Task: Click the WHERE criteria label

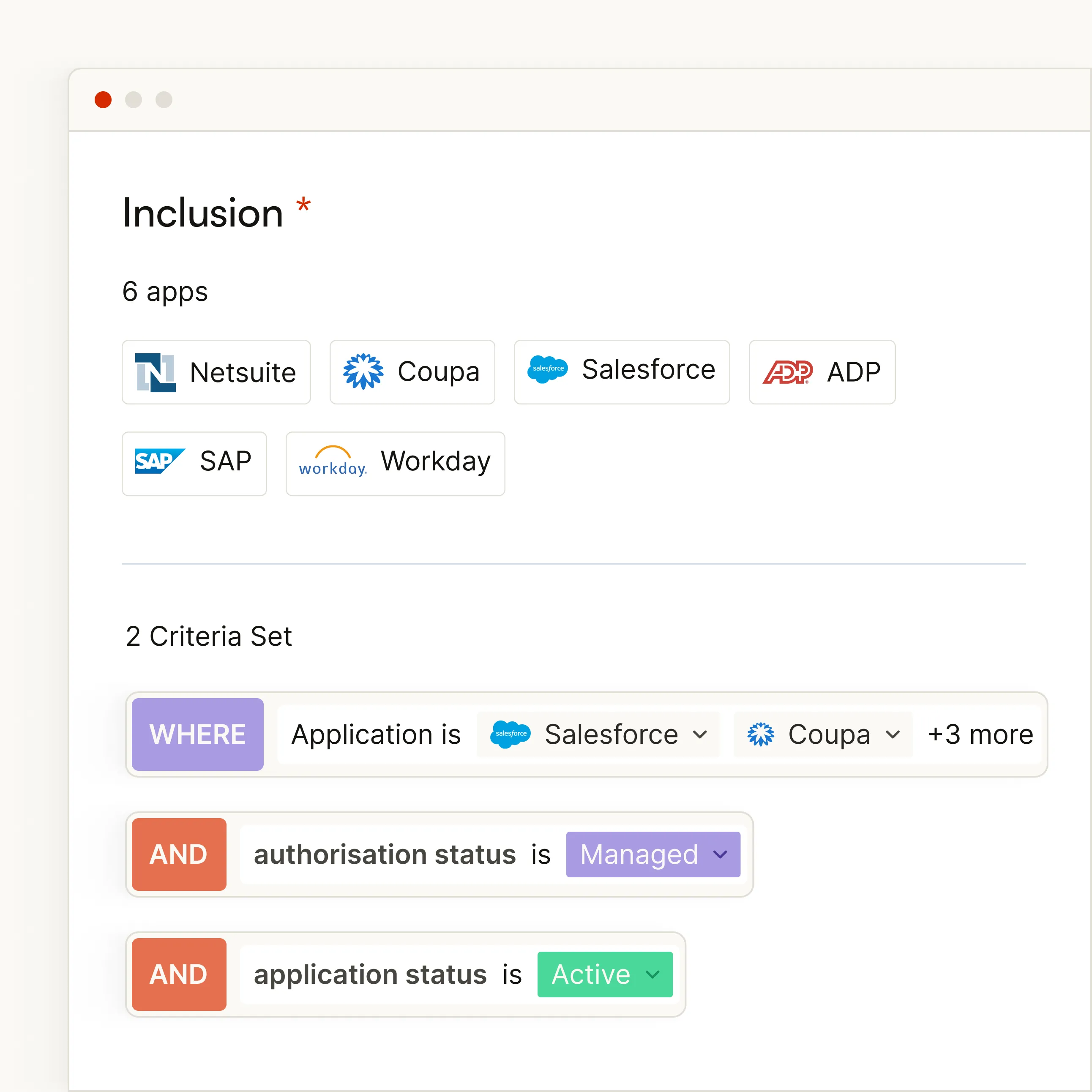Action: pos(197,734)
